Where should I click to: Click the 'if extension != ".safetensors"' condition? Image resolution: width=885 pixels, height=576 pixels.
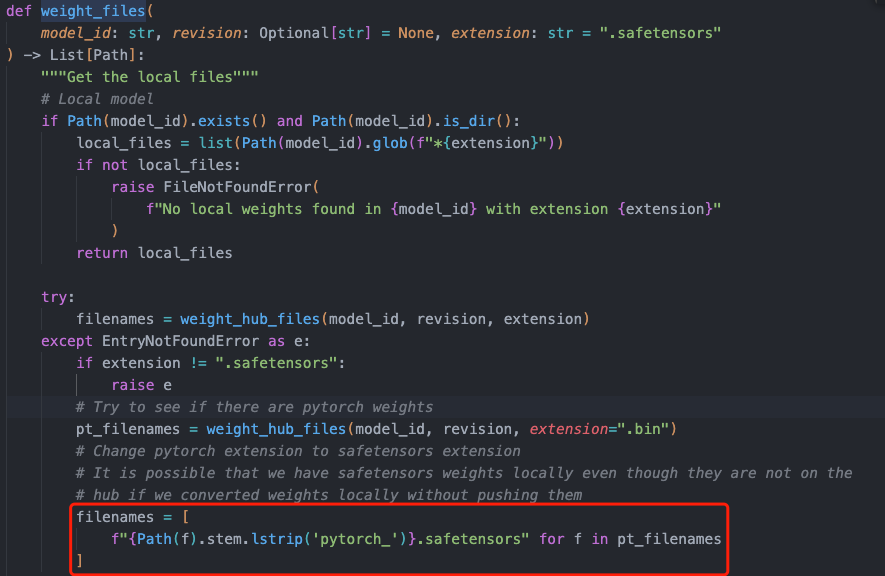coord(211,363)
